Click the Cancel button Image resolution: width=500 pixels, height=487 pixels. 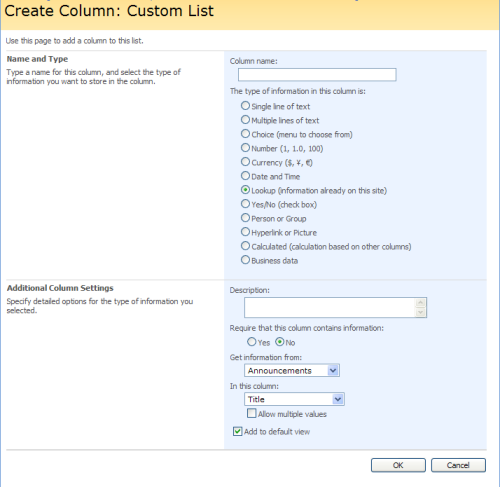point(458,465)
